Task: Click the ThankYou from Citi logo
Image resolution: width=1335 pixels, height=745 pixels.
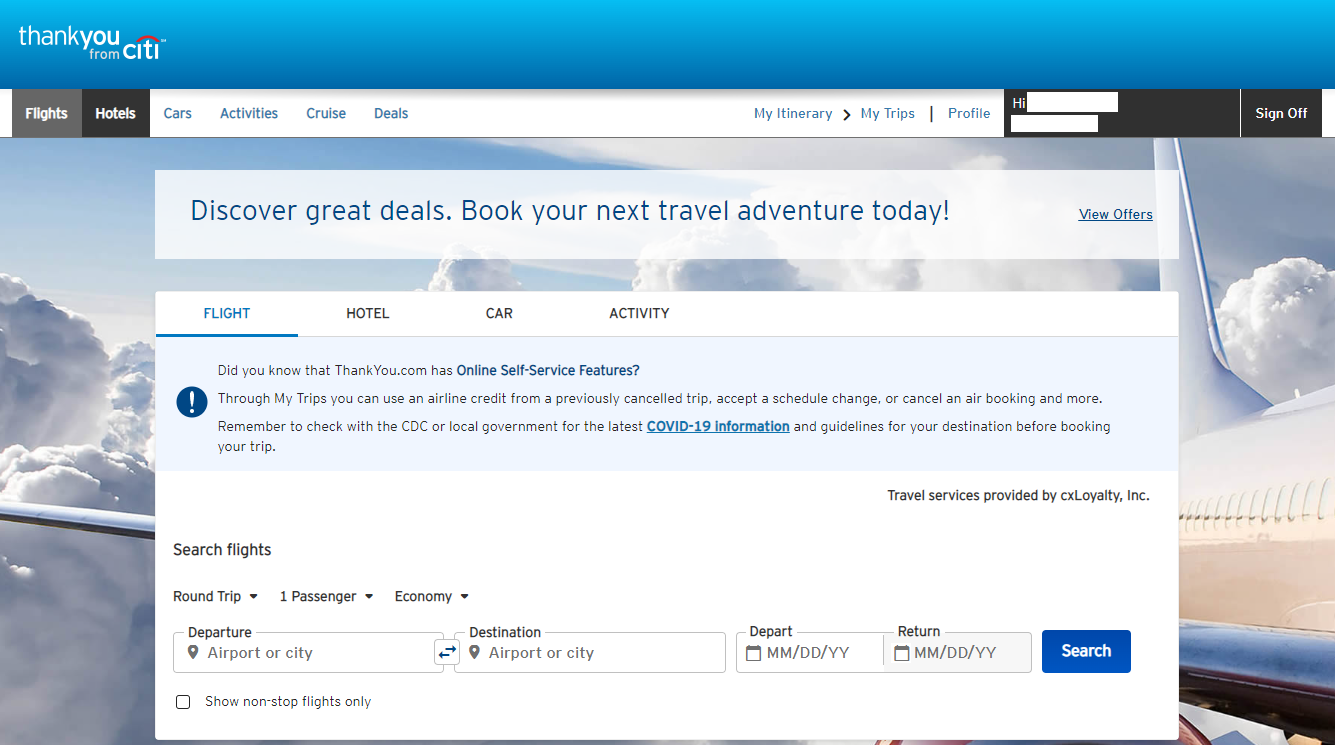Action: 92,42
